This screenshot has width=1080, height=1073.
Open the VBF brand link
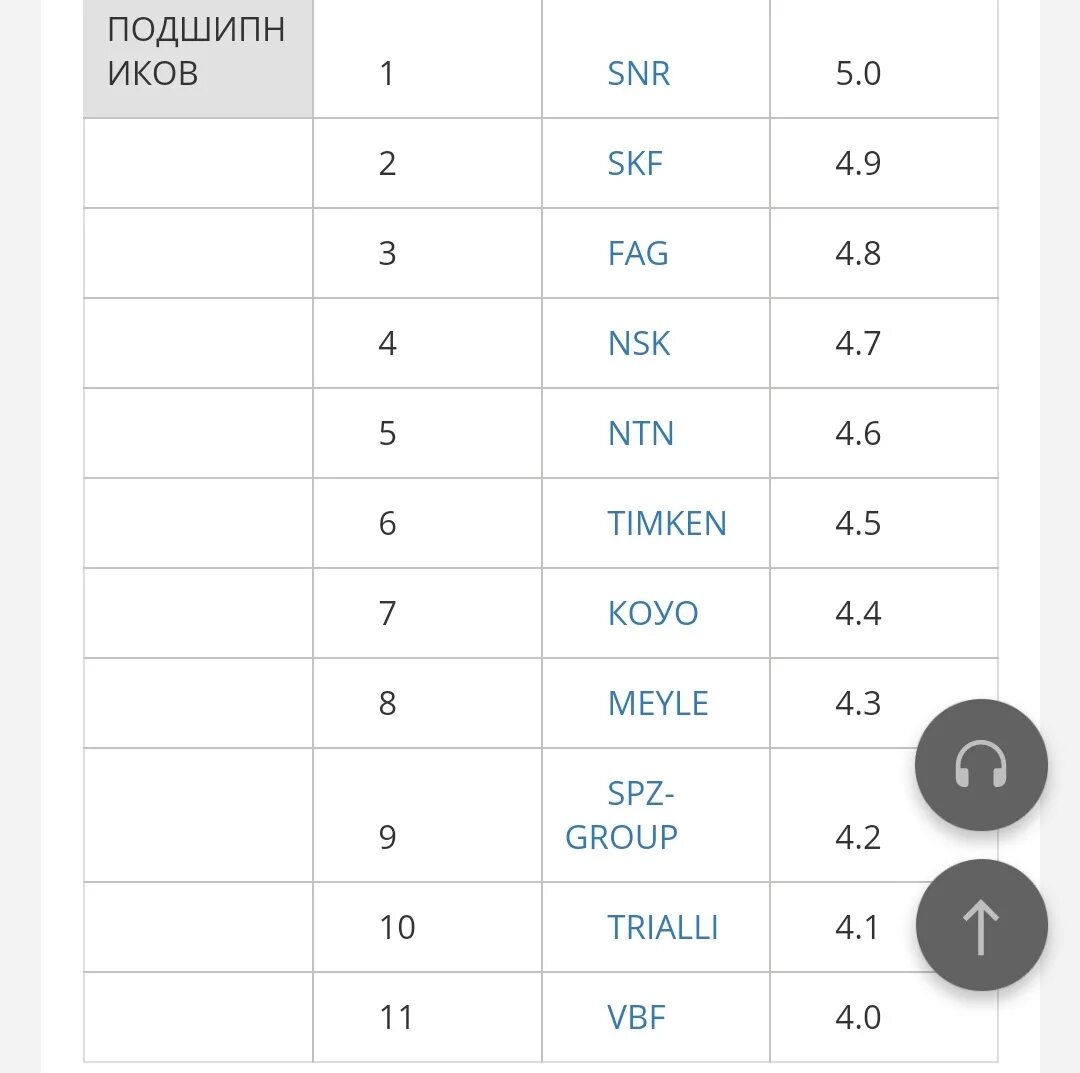click(636, 1017)
